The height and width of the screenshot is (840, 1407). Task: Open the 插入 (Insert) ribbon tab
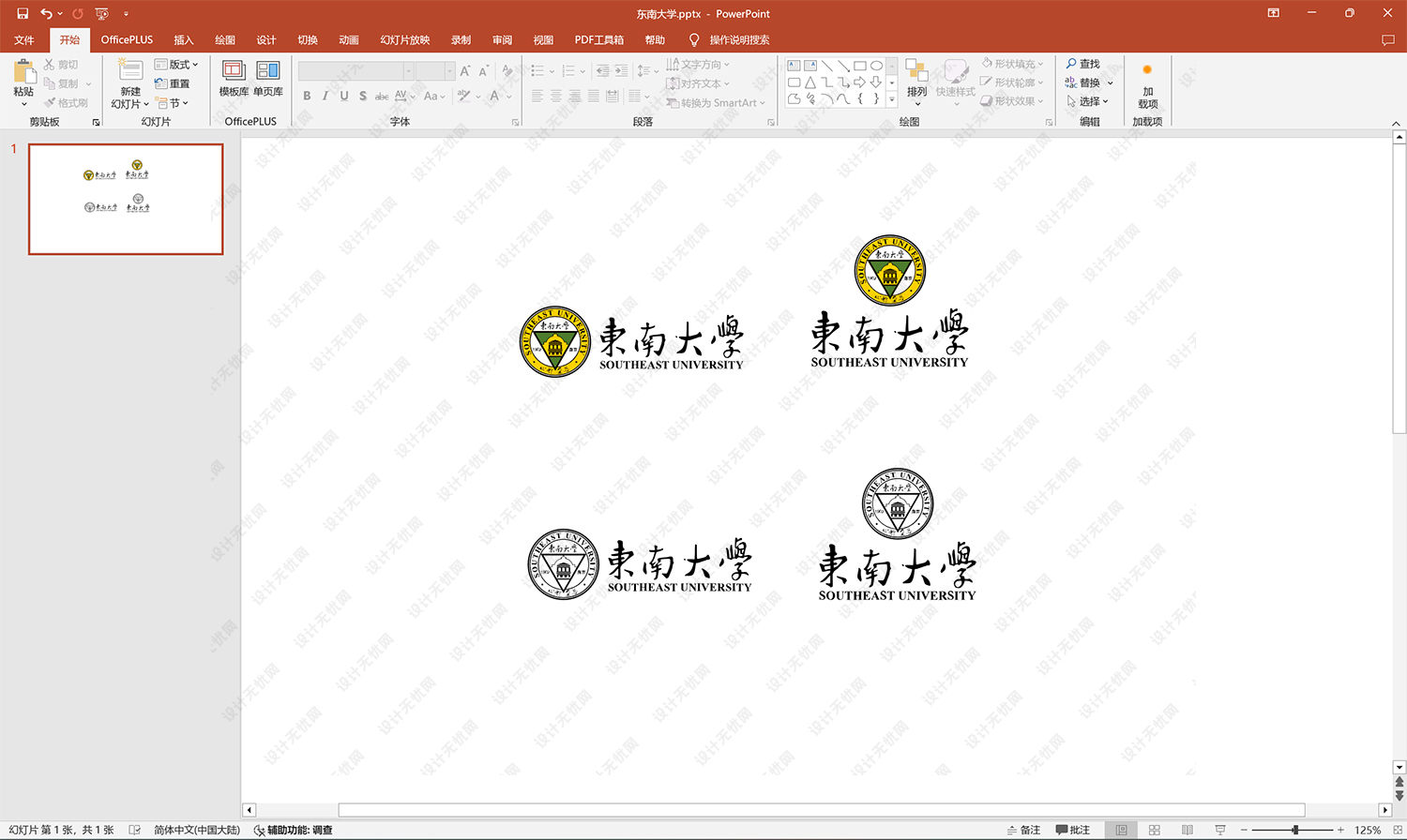[x=184, y=40]
